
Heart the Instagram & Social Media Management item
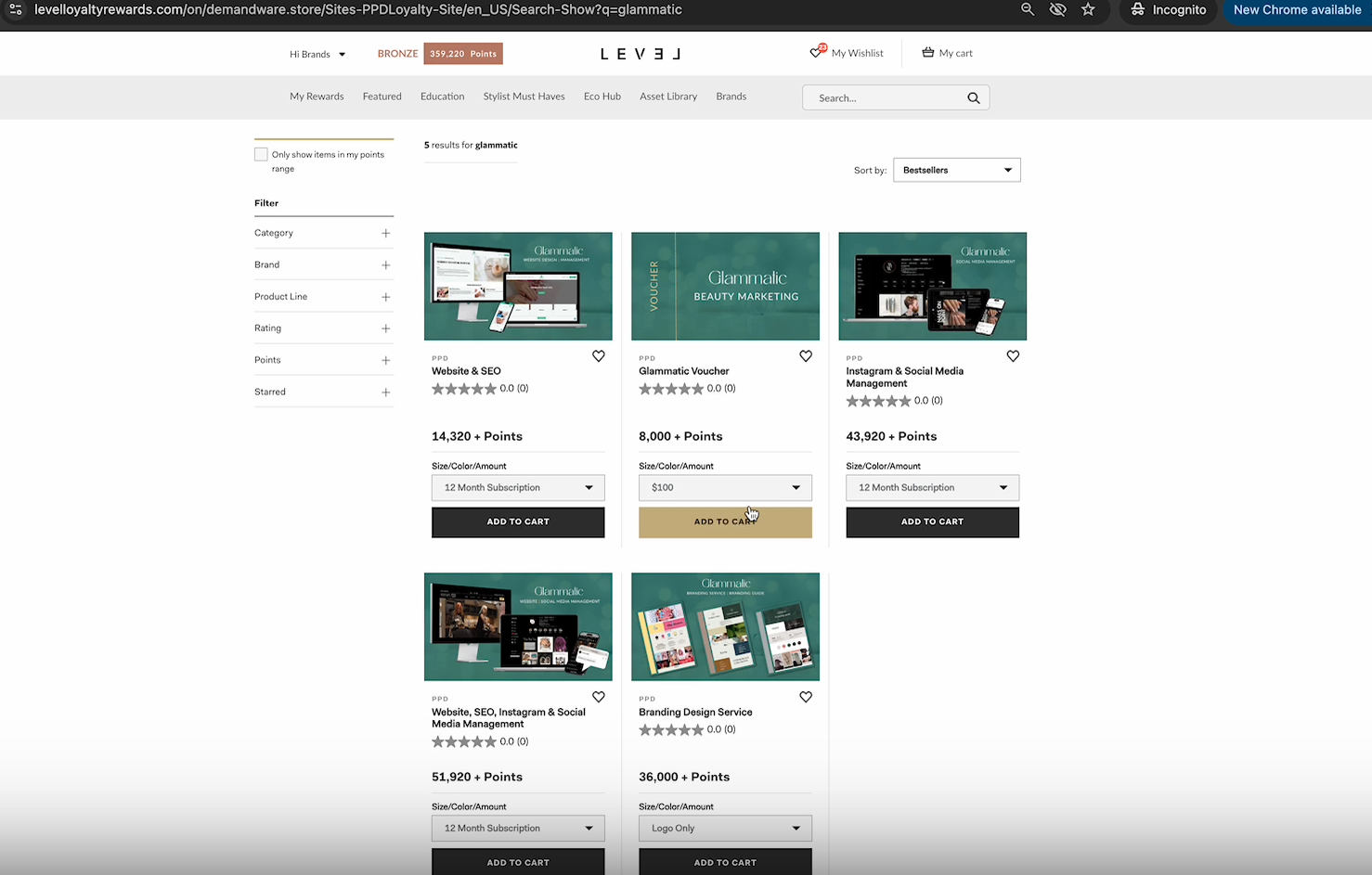1013,356
